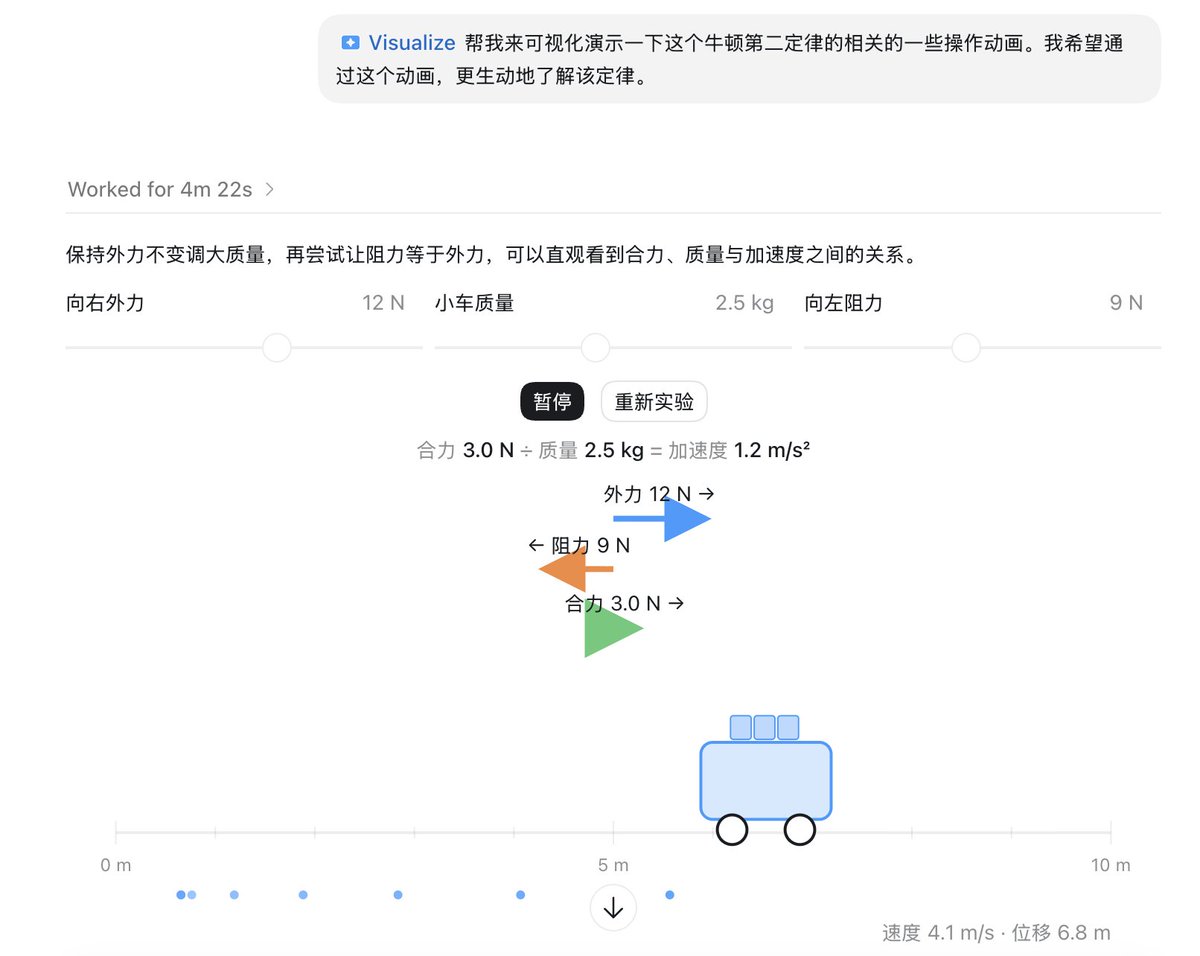The width and height of the screenshot is (1200, 956).
Task: Click the 小车质量 slider handle
Action: (x=595, y=348)
